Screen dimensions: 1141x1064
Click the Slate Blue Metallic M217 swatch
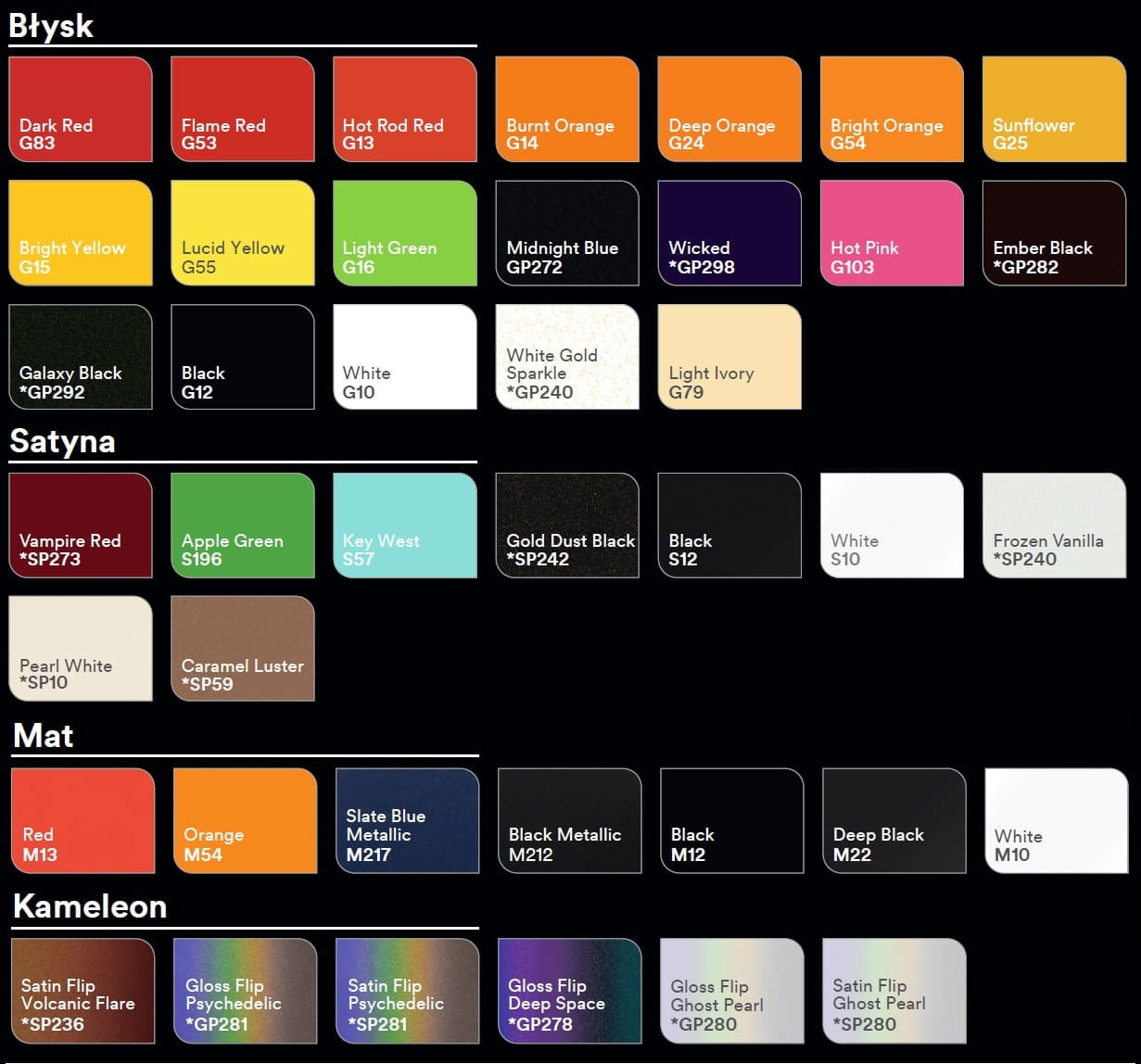coord(407,820)
